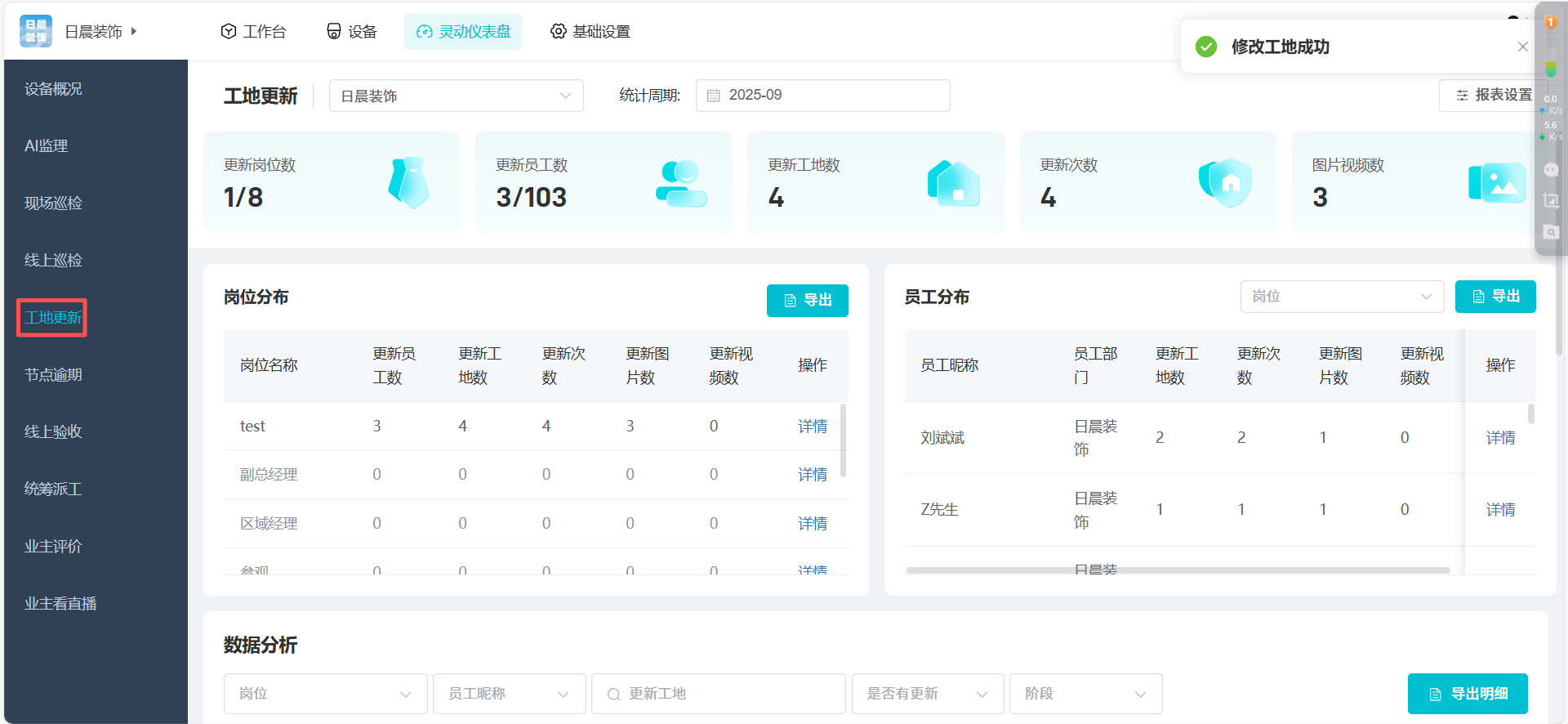Open the 岗位 filter in 员工分布
Image resolution: width=1568 pixels, height=724 pixels.
point(1342,297)
